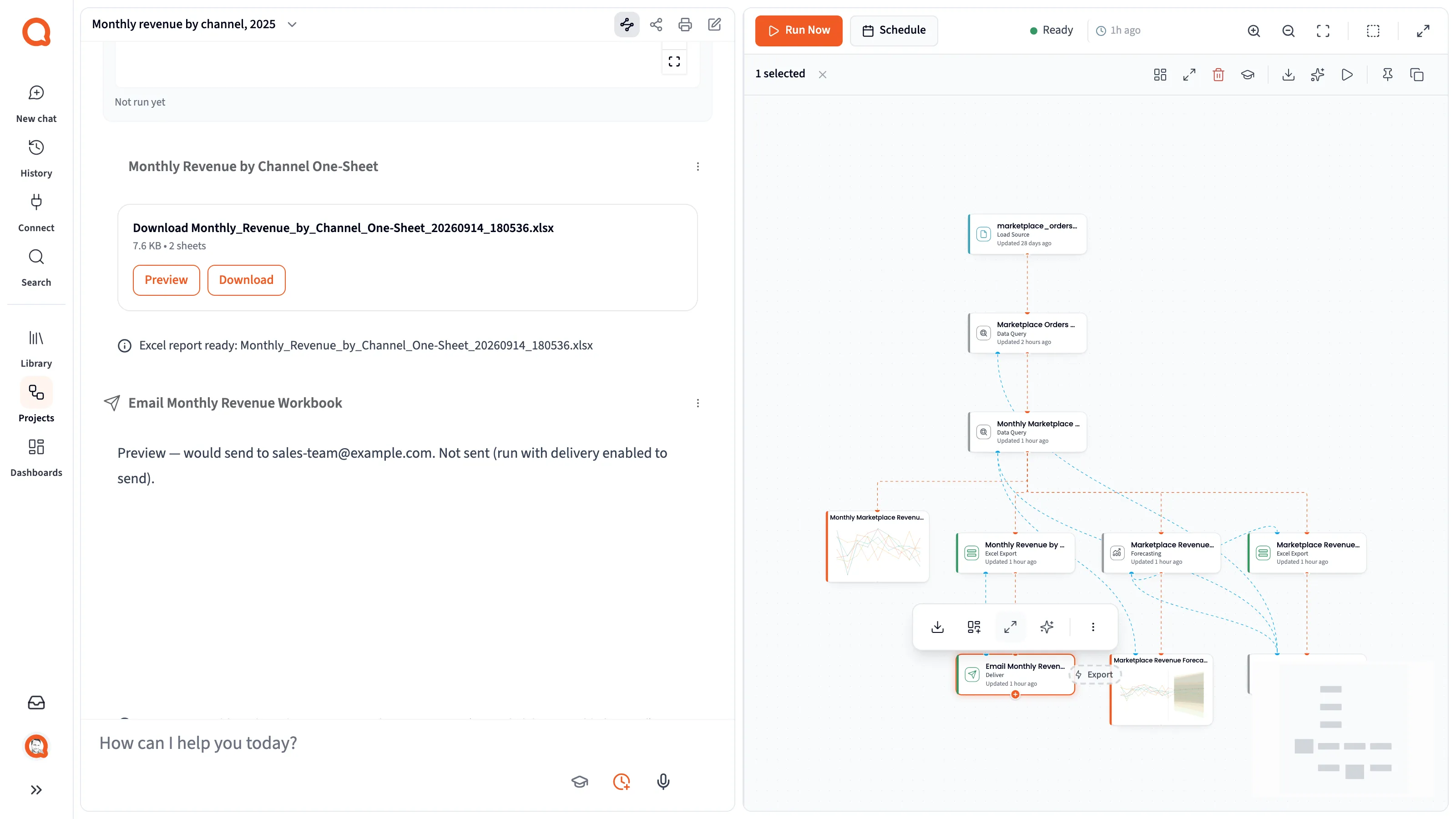
Task: Expand the not-run-yet card to fullscreen
Action: tap(674, 61)
